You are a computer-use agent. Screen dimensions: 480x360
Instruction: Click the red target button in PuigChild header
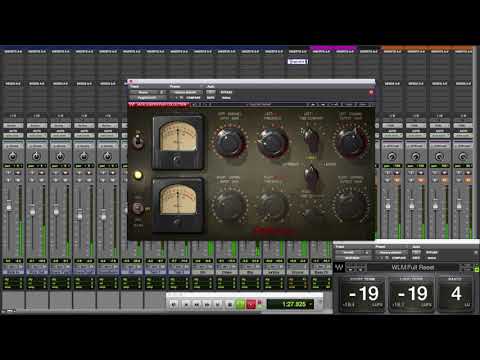[x=371, y=92]
